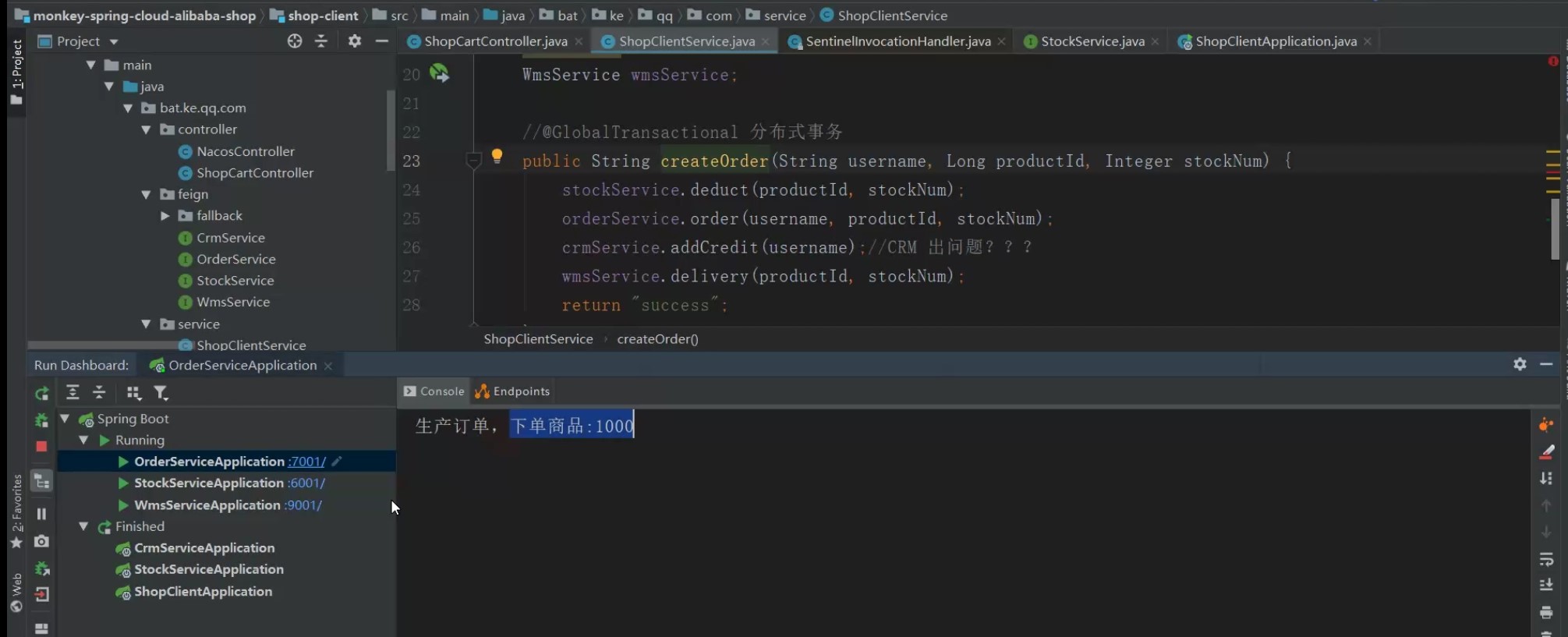Image resolution: width=1568 pixels, height=637 pixels.
Task: Click the Project tree vertical scrollbar
Action: coord(391,131)
